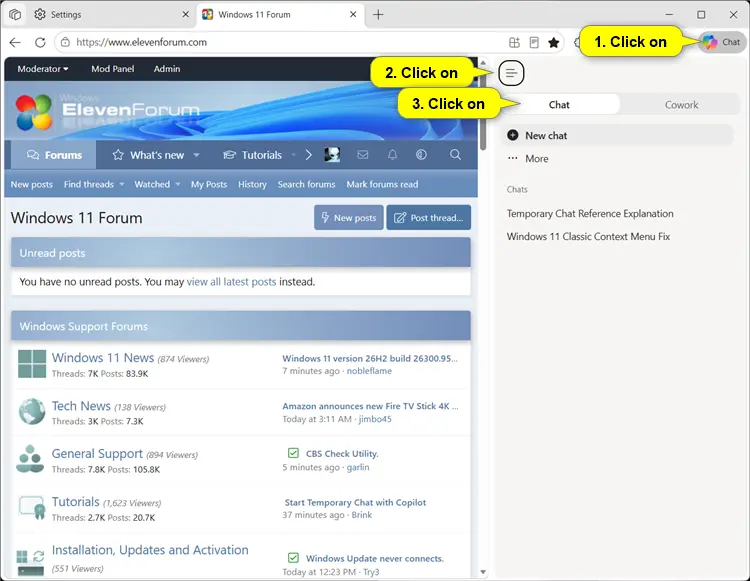Expand the What's new dropdown arrow
The height and width of the screenshot is (581, 750).
(x=196, y=155)
